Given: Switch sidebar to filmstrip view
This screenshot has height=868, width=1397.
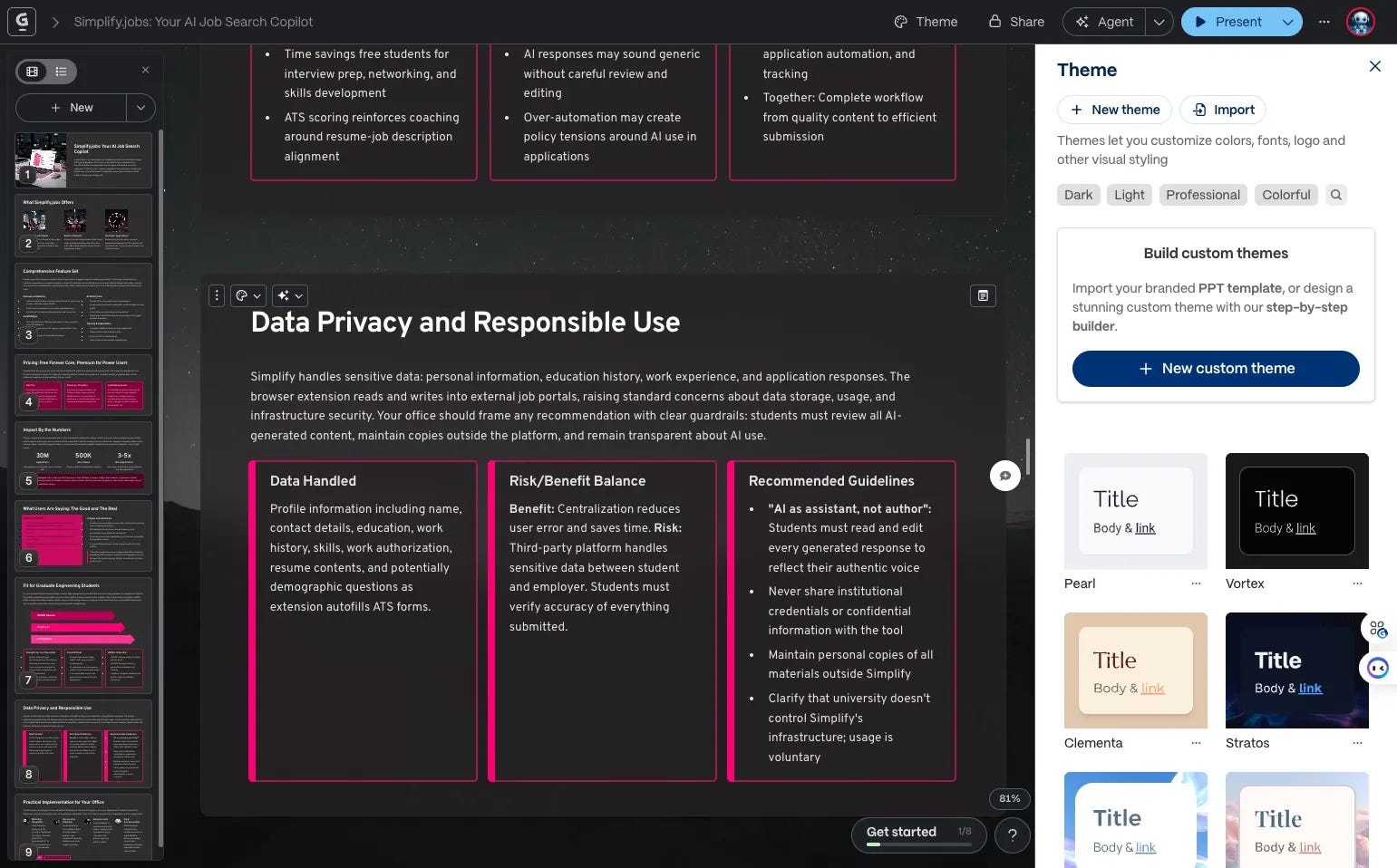Looking at the screenshot, I should [33, 71].
